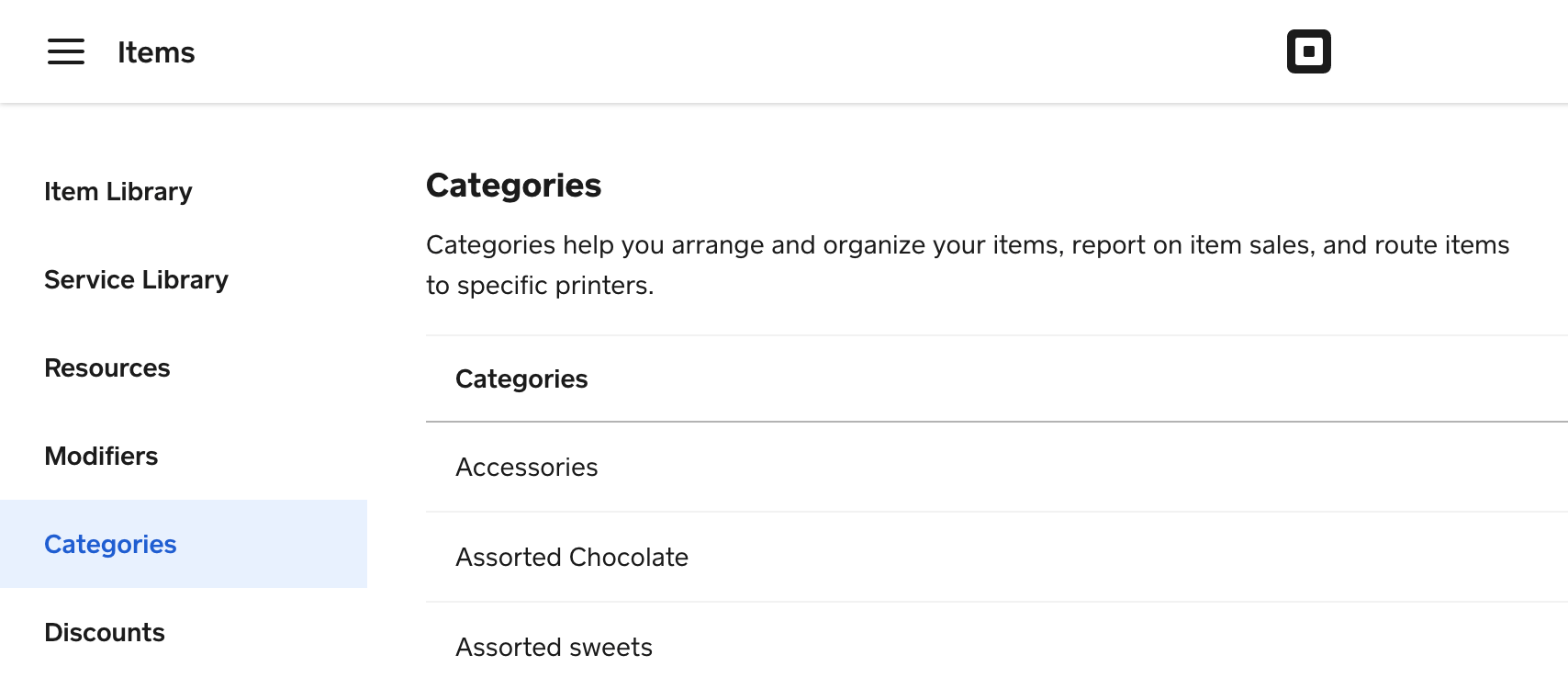Select the highlighted Categories sidebar item

(110, 544)
